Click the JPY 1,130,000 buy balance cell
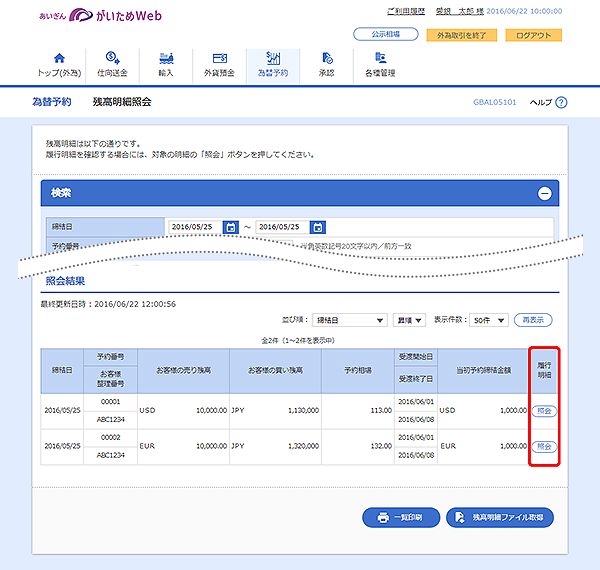 pyautogui.click(x=276, y=410)
